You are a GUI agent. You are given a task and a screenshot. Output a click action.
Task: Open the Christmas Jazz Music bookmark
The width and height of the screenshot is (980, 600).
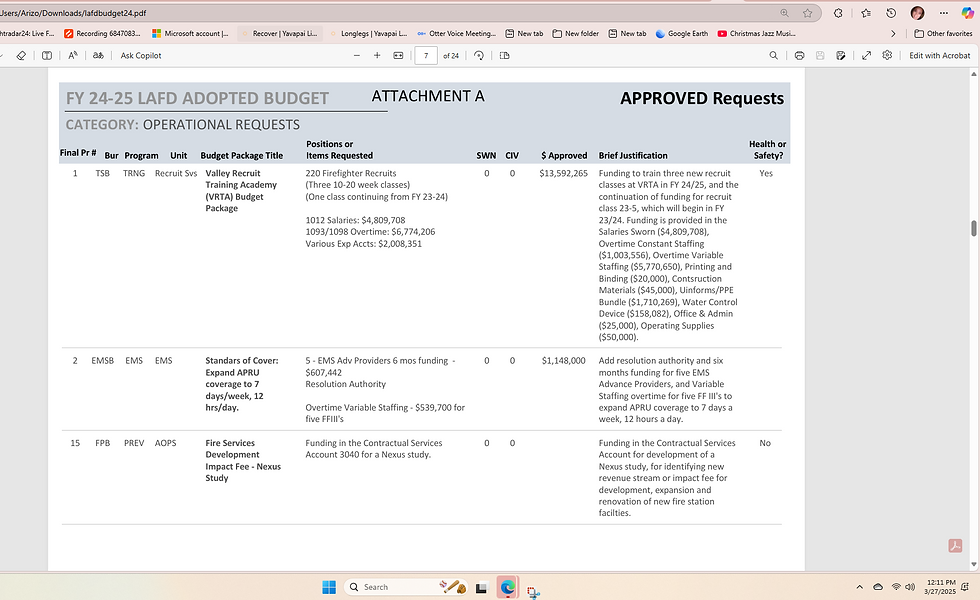pyautogui.click(x=756, y=34)
